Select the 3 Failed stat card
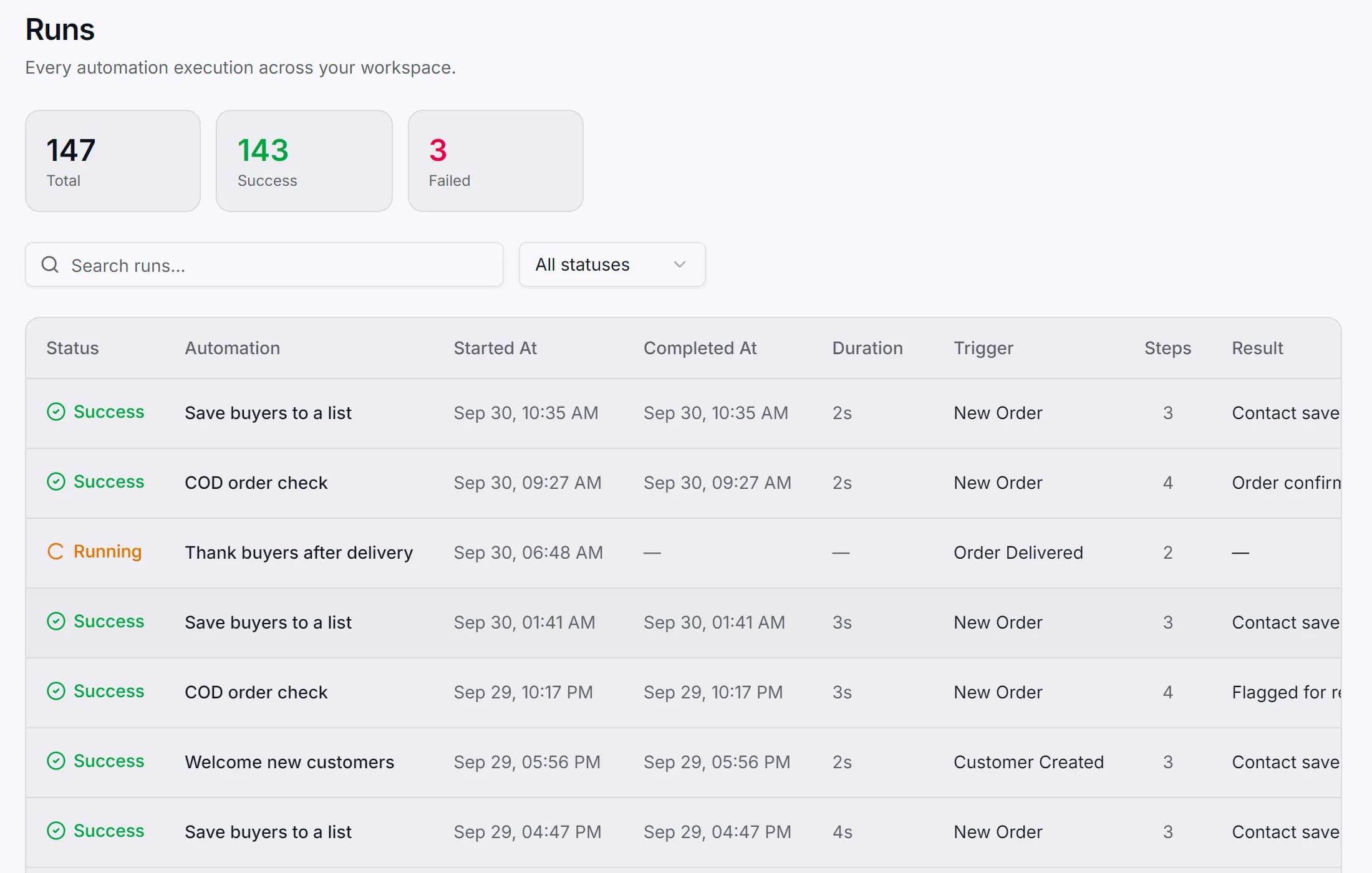The width and height of the screenshot is (1372, 873). pos(496,161)
